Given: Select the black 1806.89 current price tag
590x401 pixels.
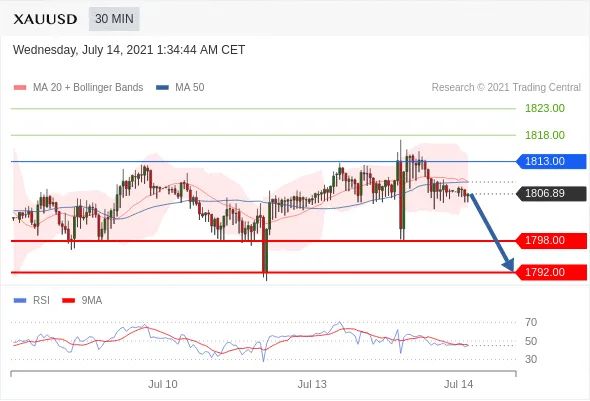Looking at the screenshot, I should click(551, 193).
